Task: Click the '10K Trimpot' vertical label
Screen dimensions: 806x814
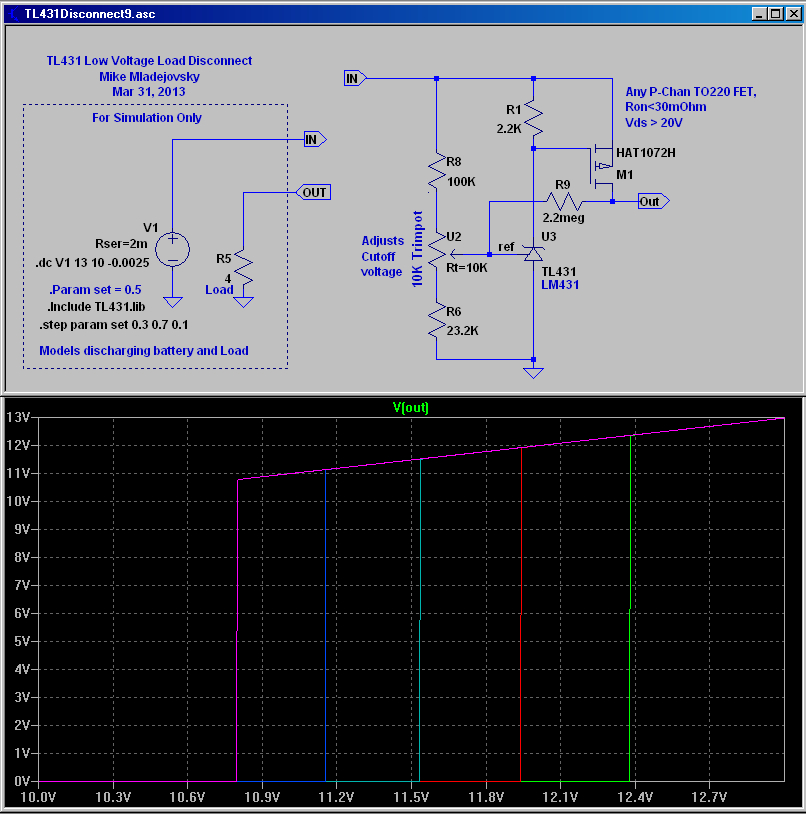Action: [x=417, y=249]
